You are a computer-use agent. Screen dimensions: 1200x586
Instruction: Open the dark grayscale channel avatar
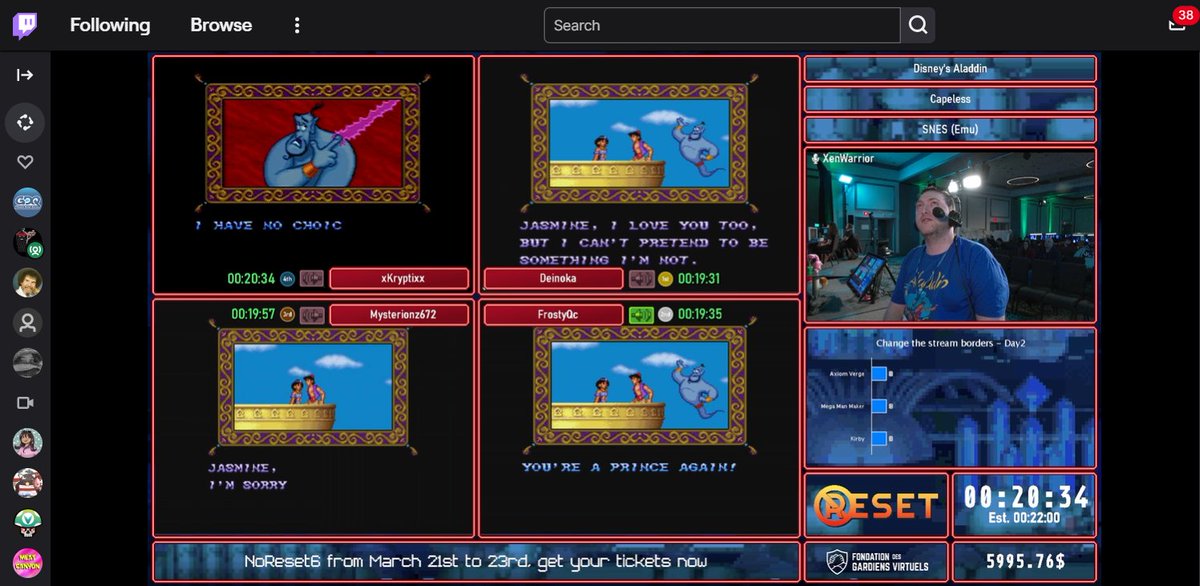coord(27,363)
